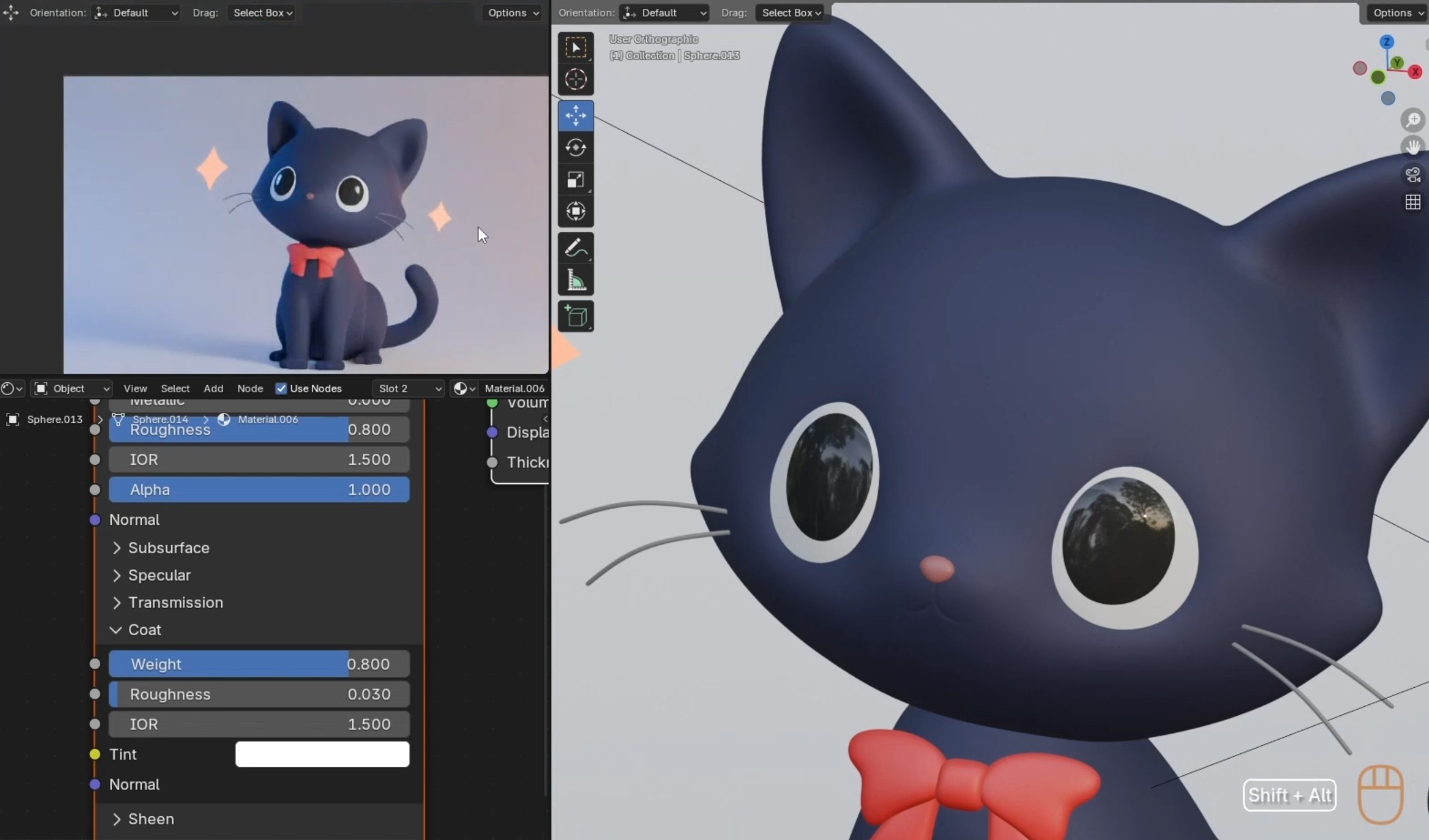Viewport: 1429px width, 840px height.
Task: Activate the 3D Cursor tool
Action: click(575, 80)
